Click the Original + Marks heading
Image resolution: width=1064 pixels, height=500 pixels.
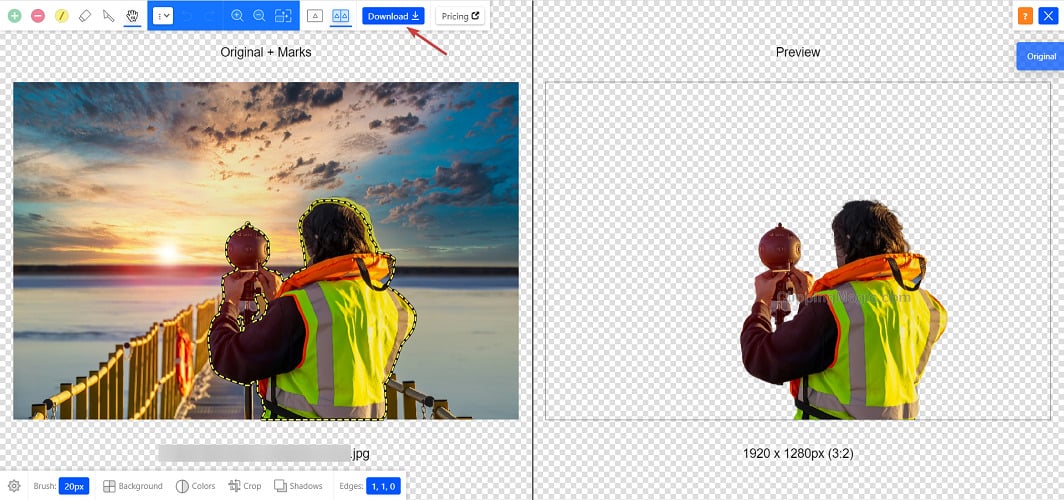[266, 52]
